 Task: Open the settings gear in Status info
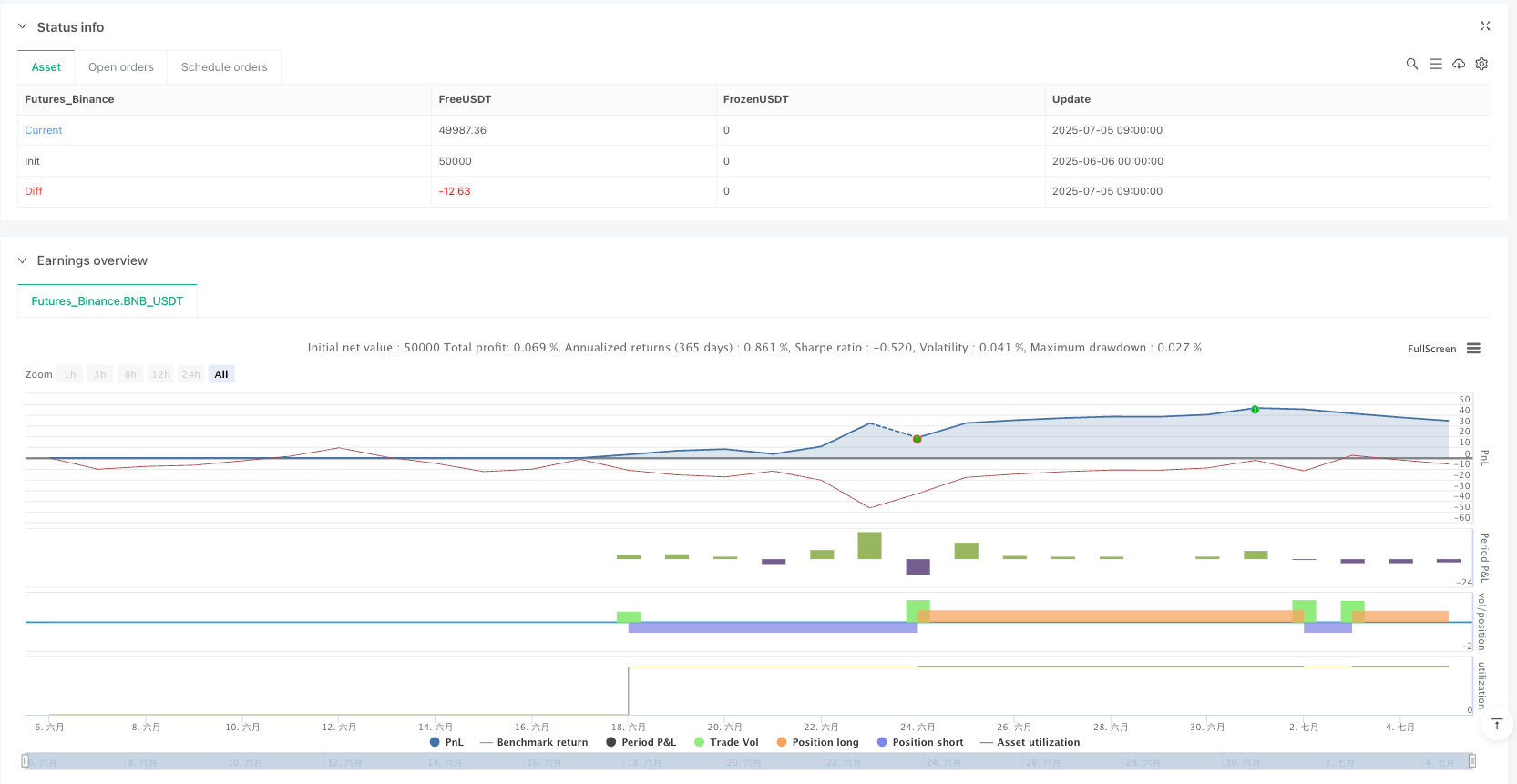click(x=1481, y=64)
